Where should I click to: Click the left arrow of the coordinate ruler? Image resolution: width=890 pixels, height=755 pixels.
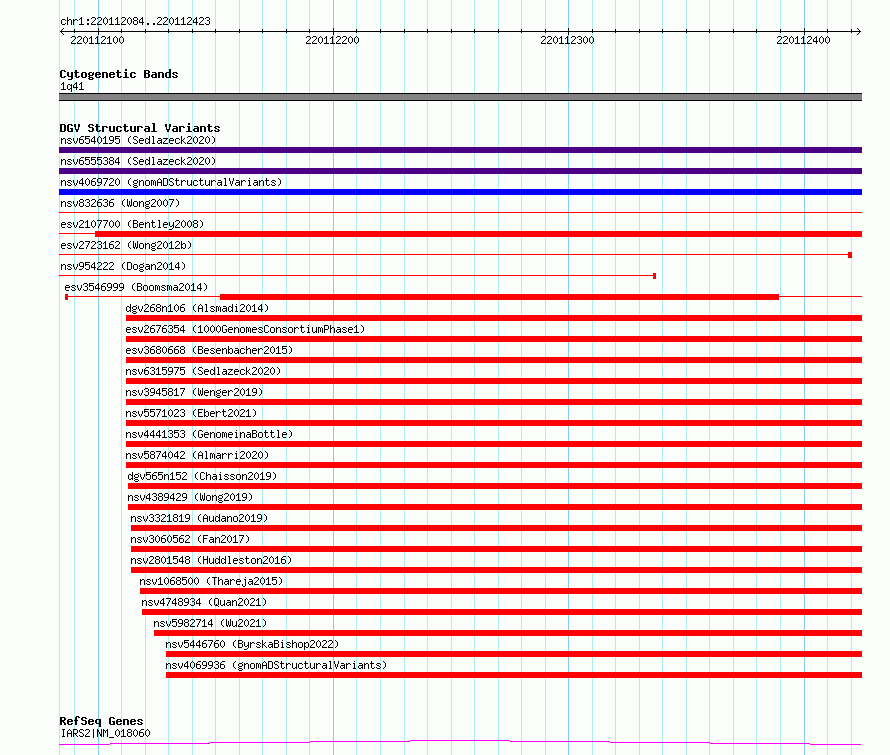(62, 32)
